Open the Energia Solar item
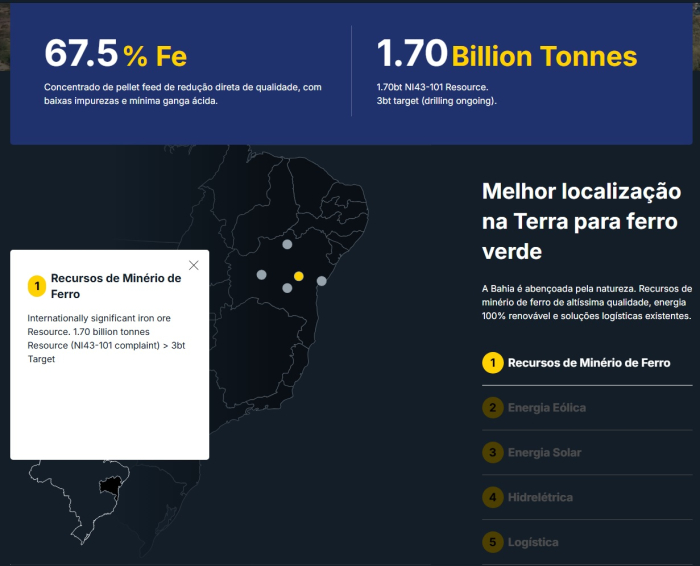The height and width of the screenshot is (566, 700). pos(544,453)
